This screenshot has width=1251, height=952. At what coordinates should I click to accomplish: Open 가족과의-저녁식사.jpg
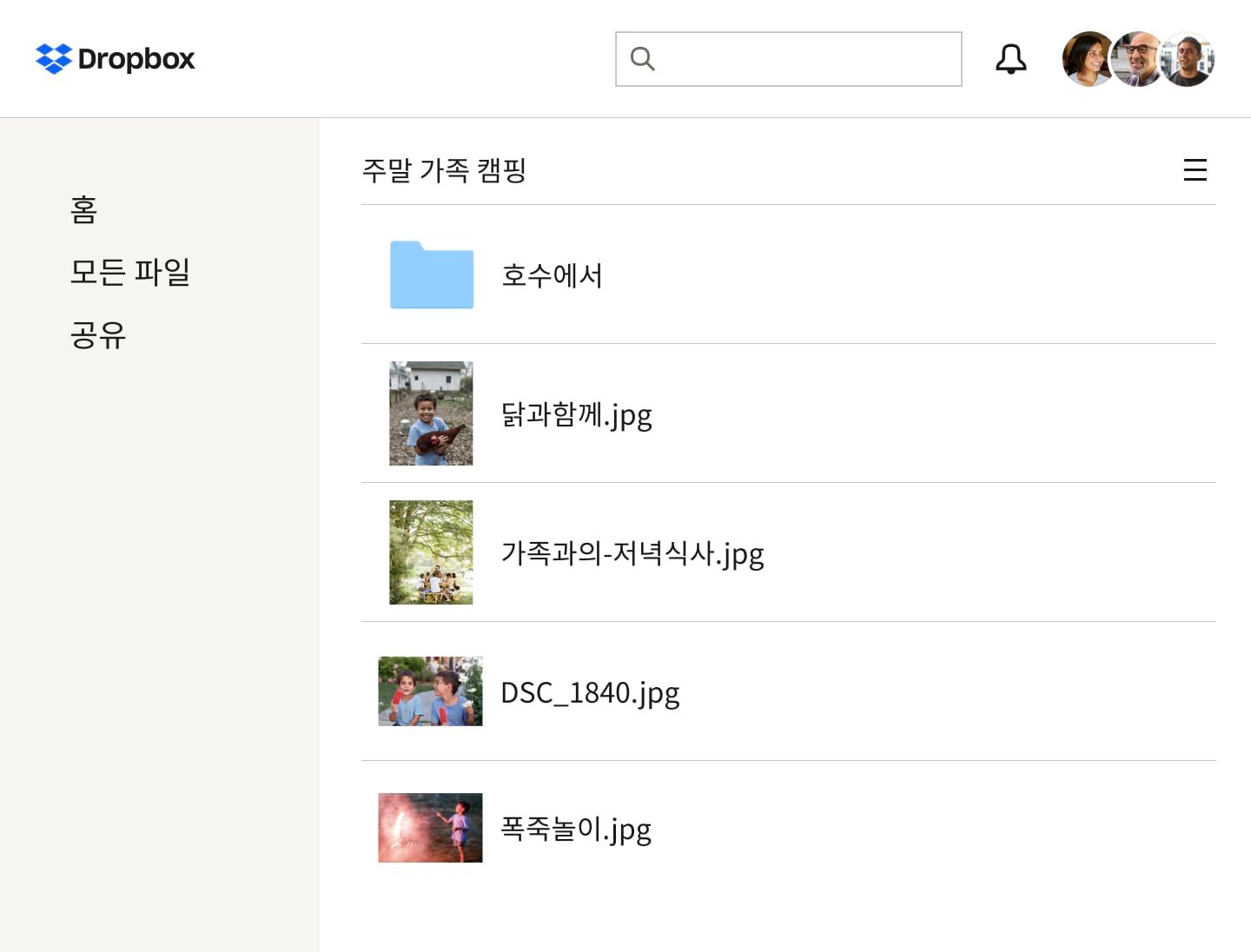pos(633,552)
